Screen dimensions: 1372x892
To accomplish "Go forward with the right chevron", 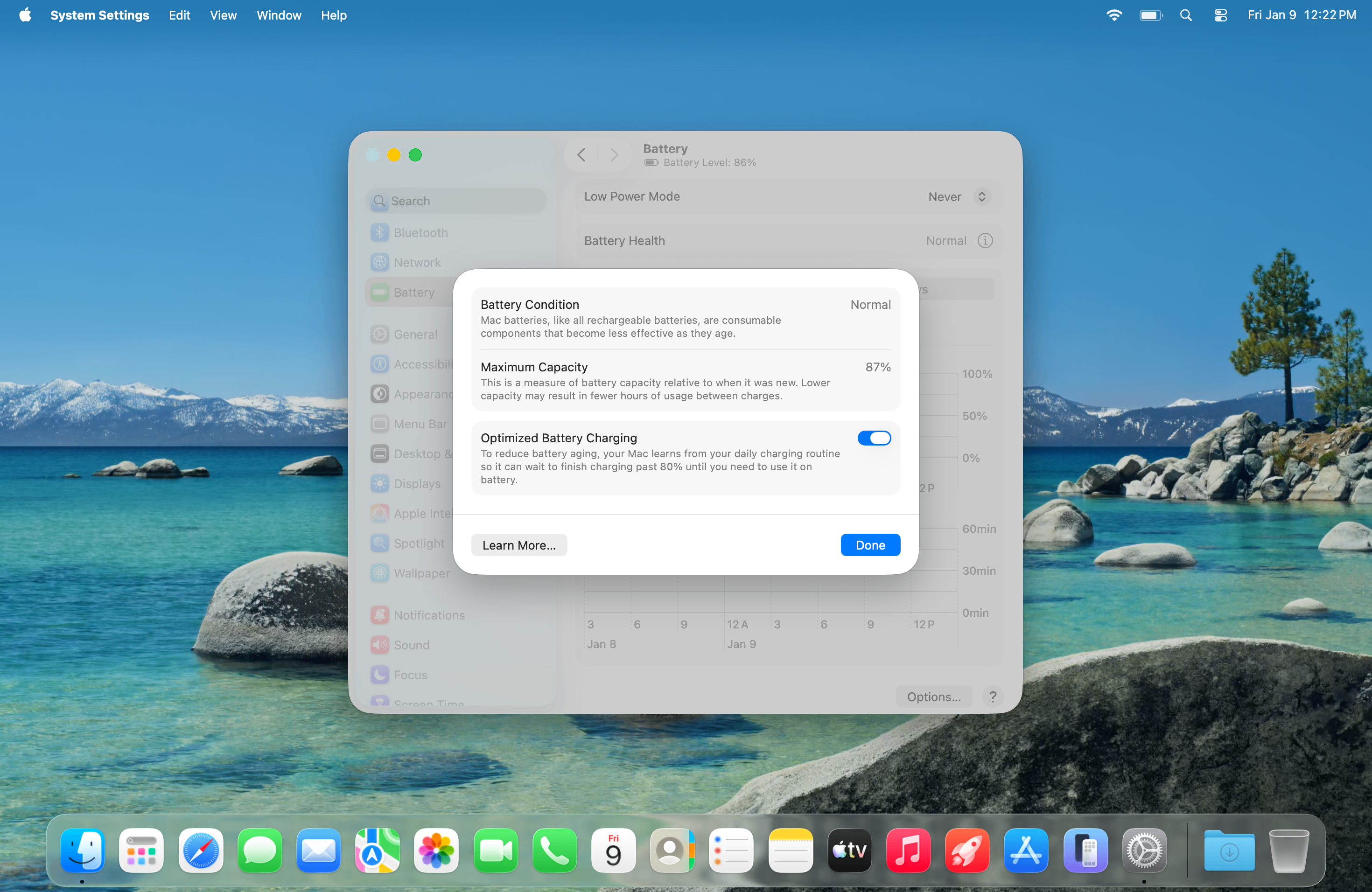I will tap(614, 155).
